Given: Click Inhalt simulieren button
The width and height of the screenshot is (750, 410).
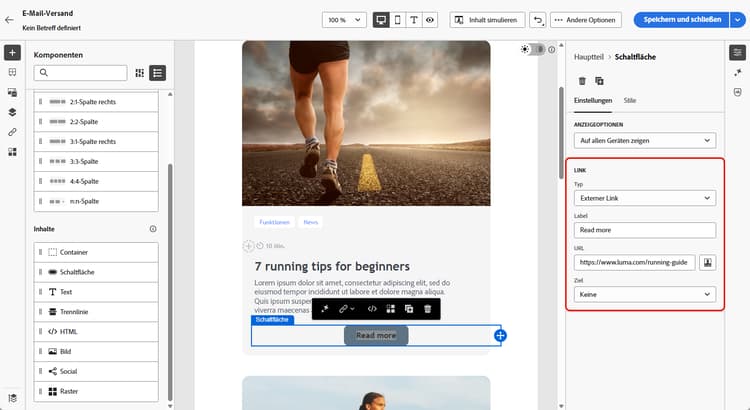Looking at the screenshot, I should tap(487, 20).
